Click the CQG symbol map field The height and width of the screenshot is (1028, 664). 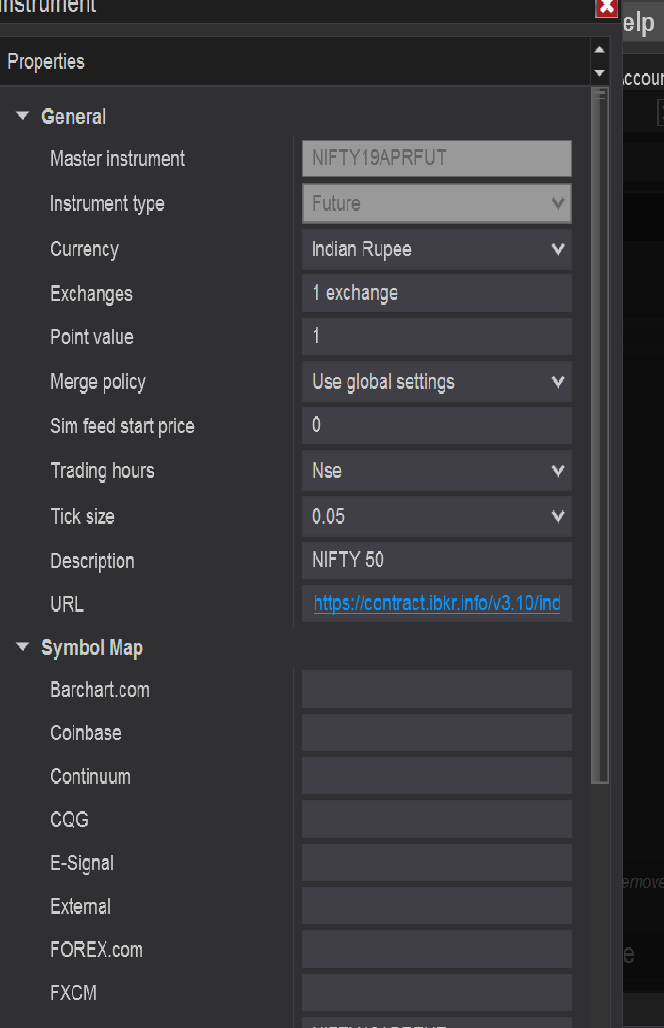(x=436, y=820)
